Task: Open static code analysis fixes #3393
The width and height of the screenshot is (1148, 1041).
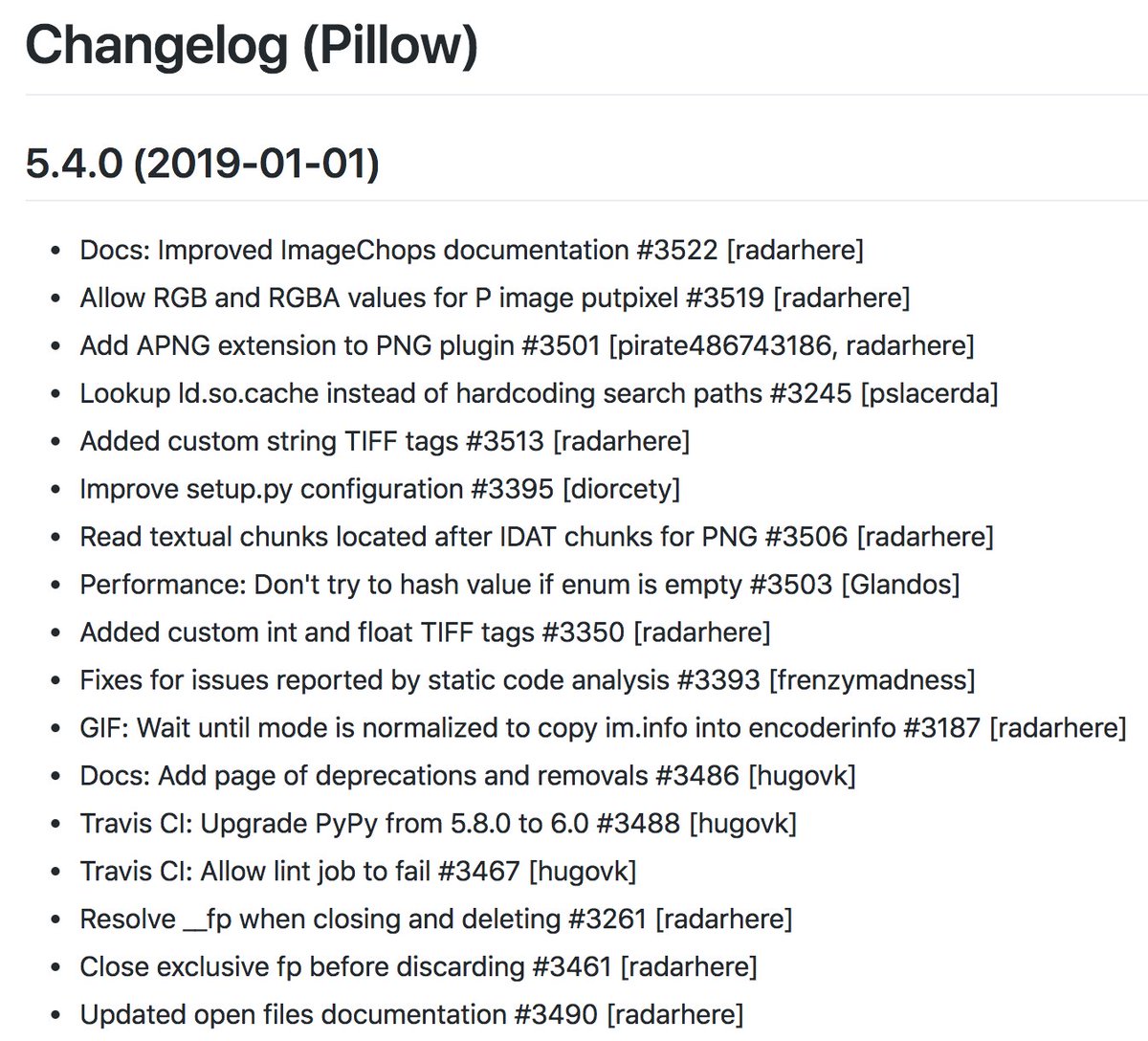Action: (527, 681)
